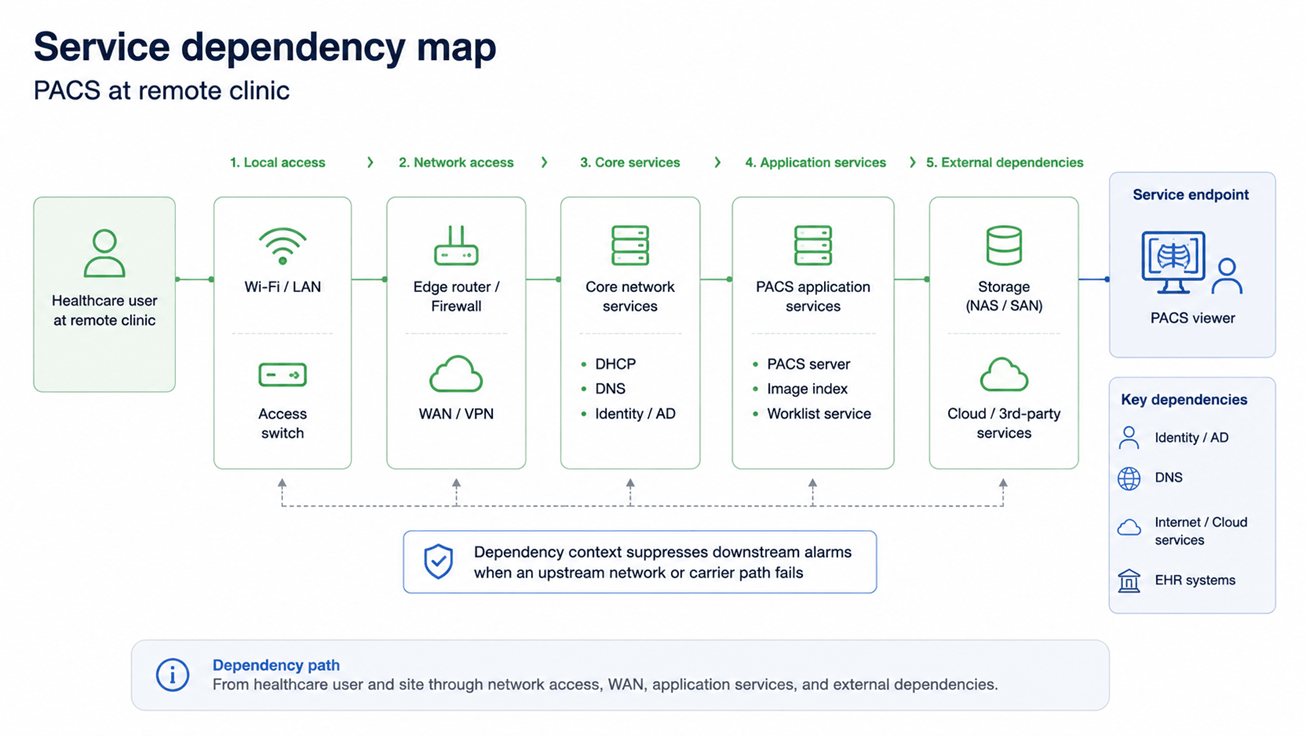Click the 'Storage (NAS / SAN)' label
1306x736 pixels.
point(1004,296)
